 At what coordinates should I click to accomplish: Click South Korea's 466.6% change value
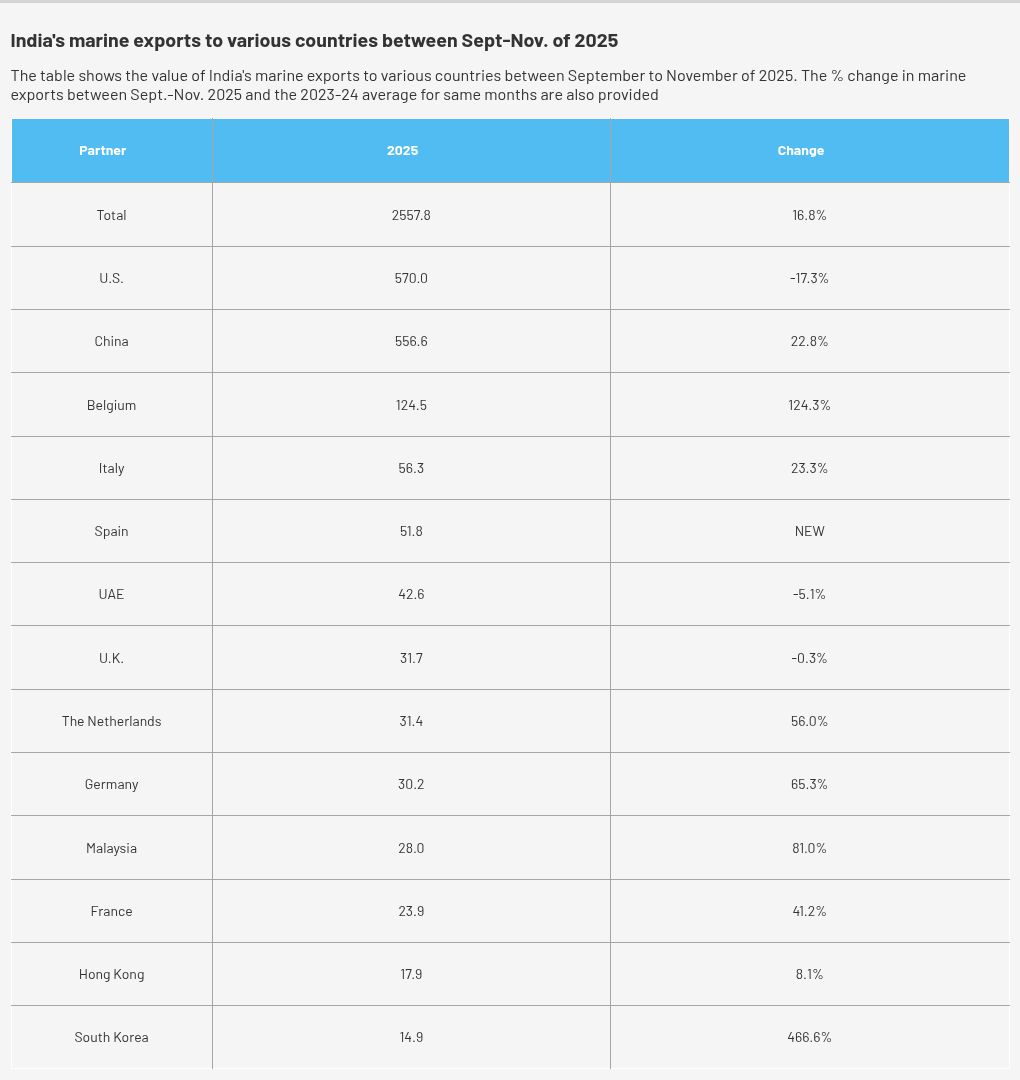[x=809, y=1037]
